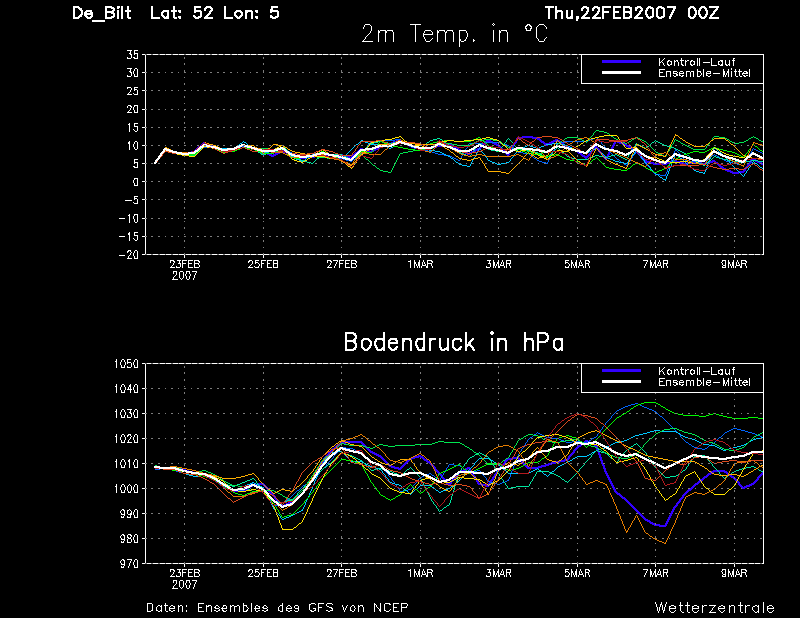The width and height of the screenshot is (800, 618).
Task: Click the 1MAR tick on temperature chart
Action: pos(420,264)
